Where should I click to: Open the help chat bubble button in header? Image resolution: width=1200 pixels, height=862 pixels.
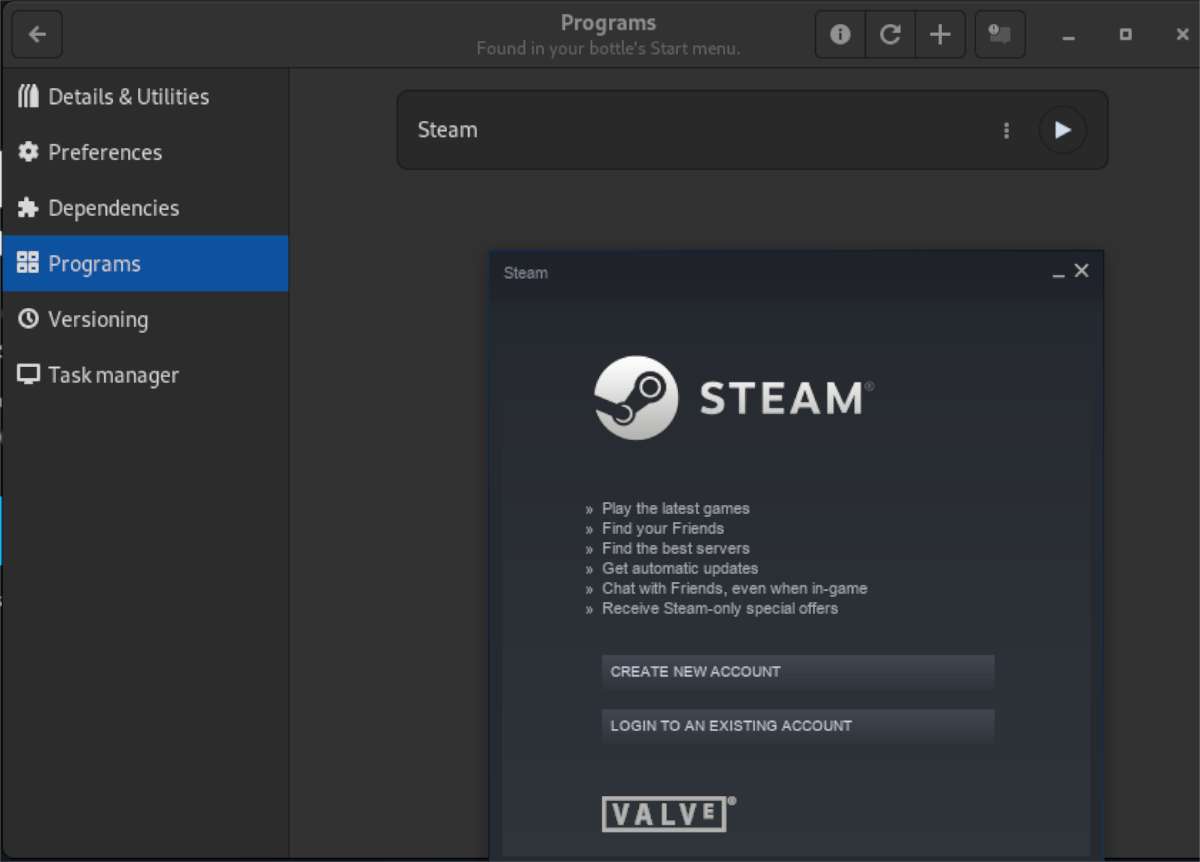(x=1000, y=35)
